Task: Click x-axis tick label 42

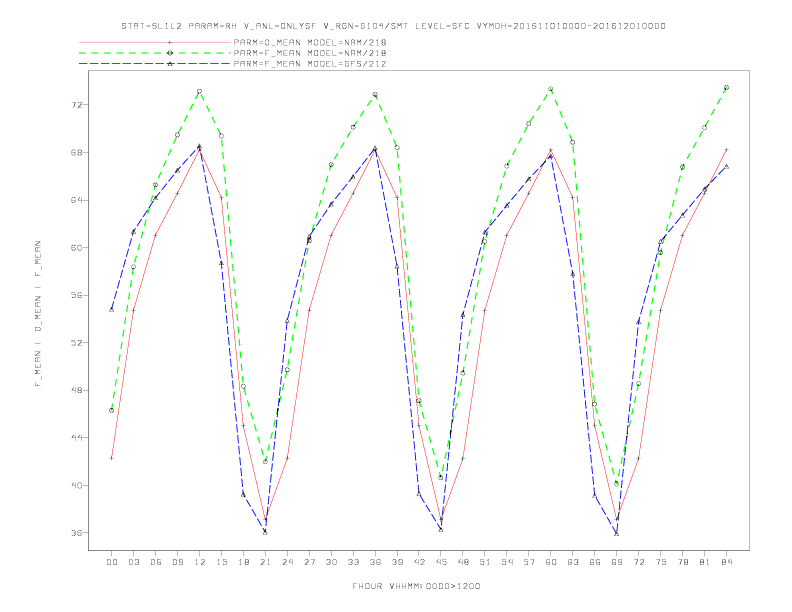Action: click(419, 562)
